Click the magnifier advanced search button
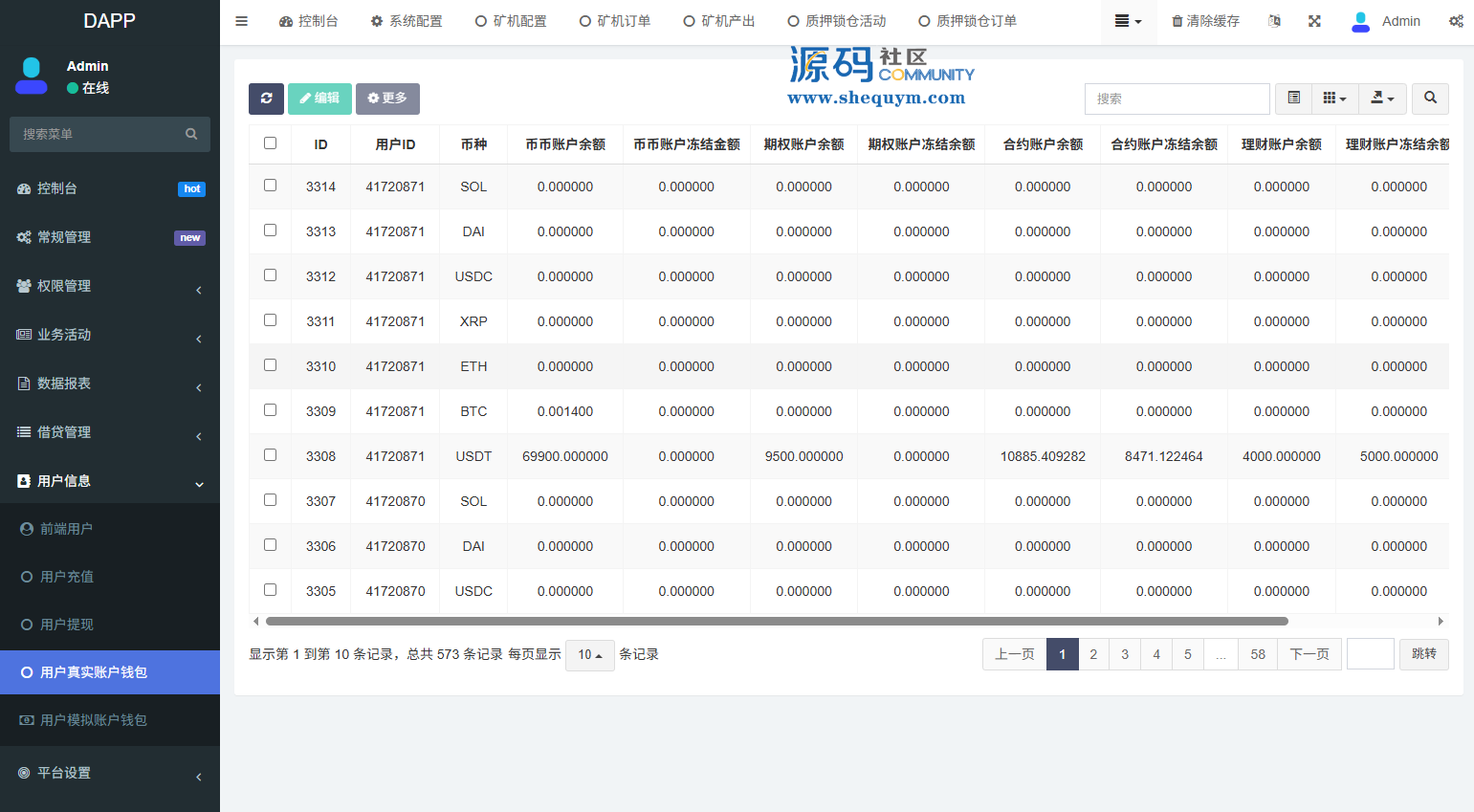This screenshot has height=812, width=1474. coord(1430,99)
